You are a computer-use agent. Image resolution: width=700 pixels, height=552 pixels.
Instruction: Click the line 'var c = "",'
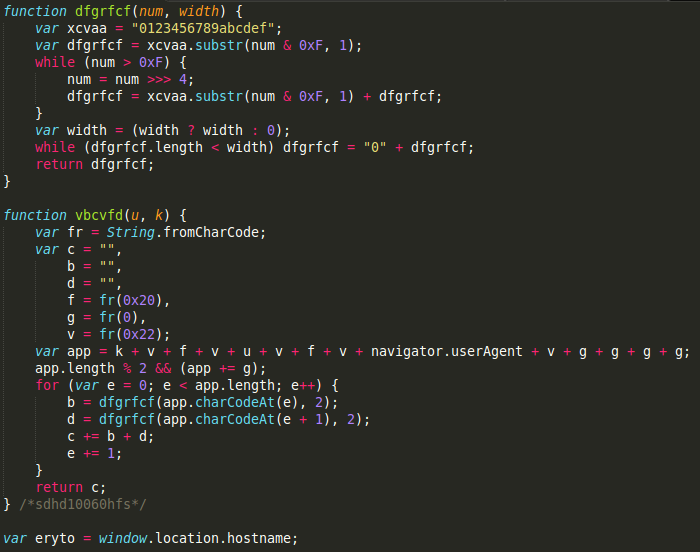(x=79, y=249)
